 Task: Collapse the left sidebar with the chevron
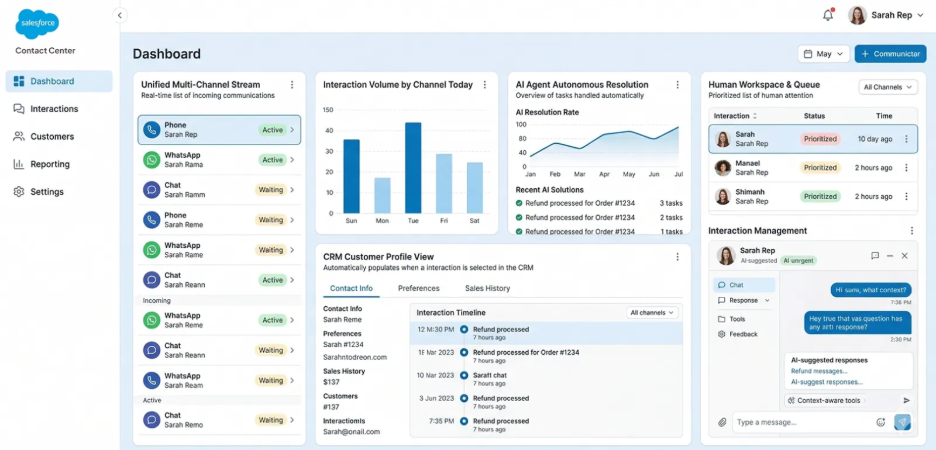point(120,15)
